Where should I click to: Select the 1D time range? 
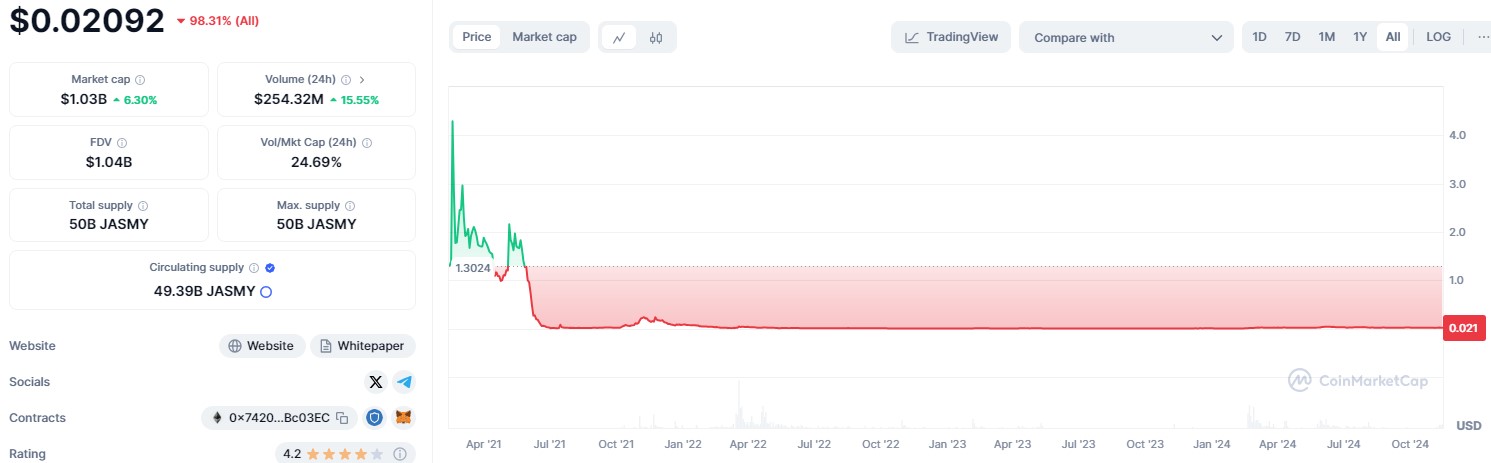1260,37
